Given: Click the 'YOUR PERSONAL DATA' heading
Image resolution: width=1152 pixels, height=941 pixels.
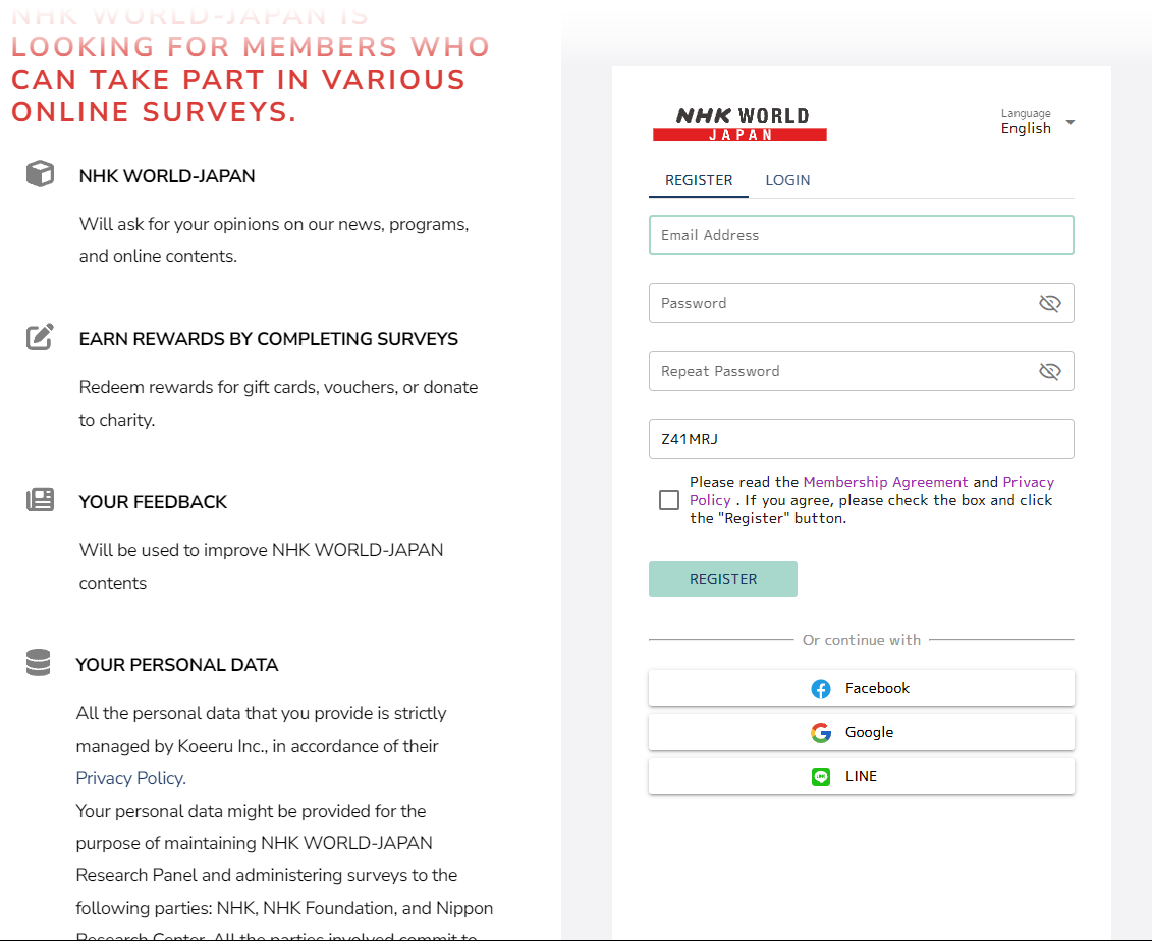Looking at the screenshot, I should 177,665.
